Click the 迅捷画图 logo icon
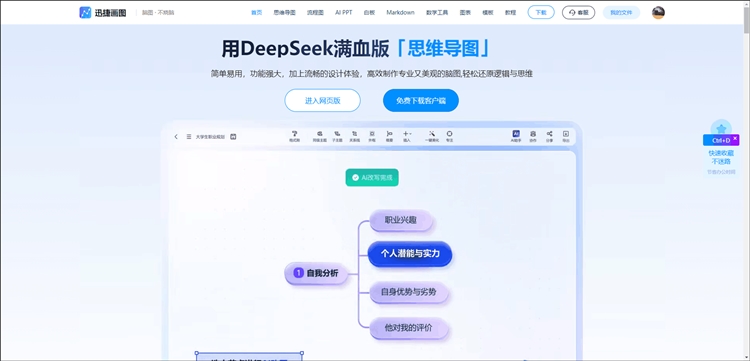Screen dimensions: 750x361 (85, 13)
